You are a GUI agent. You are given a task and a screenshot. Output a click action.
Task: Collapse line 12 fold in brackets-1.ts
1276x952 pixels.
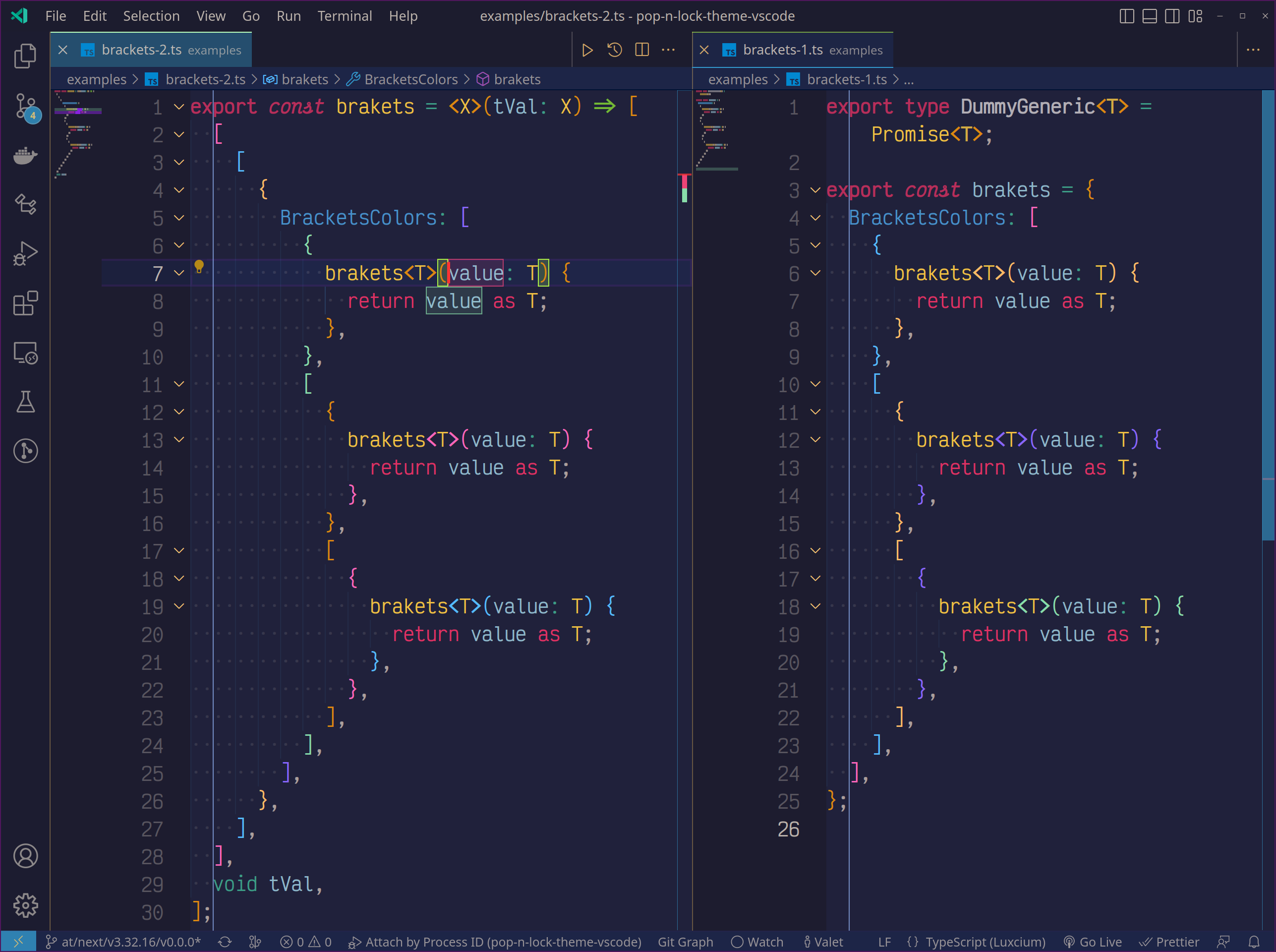pos(815,440)
